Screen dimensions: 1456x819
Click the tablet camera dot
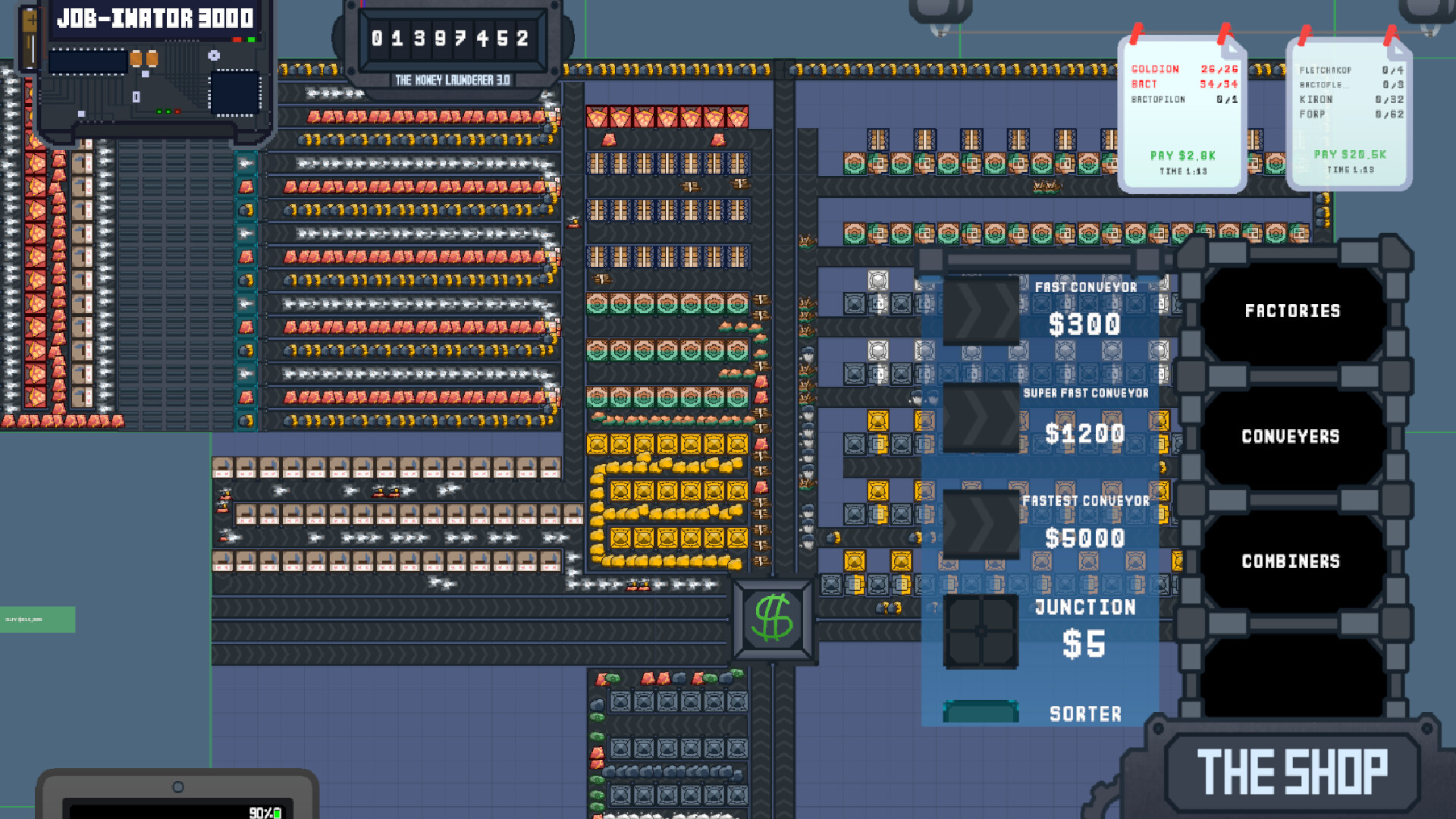(178, 787)
